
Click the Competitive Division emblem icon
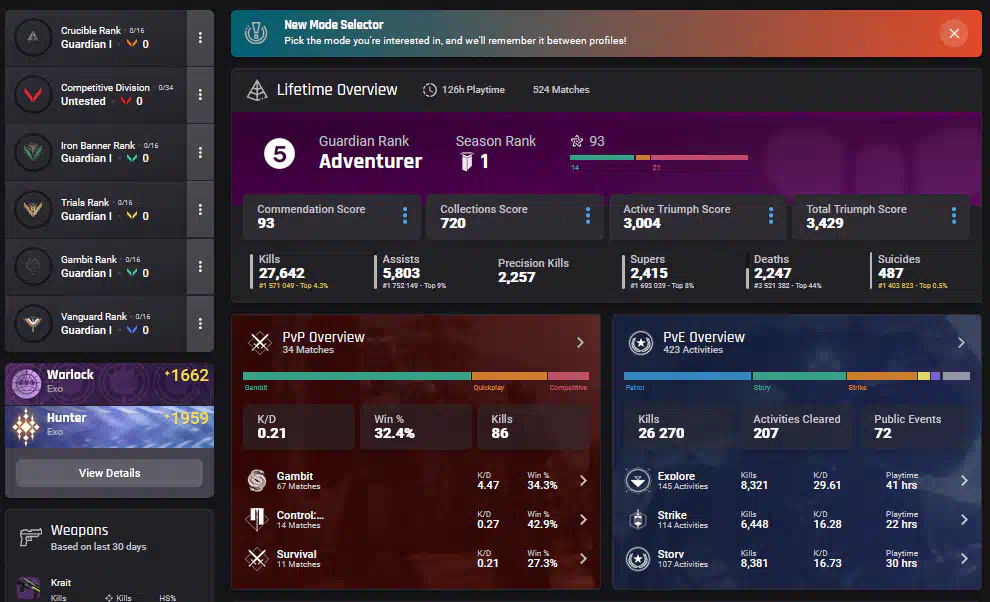33,95
